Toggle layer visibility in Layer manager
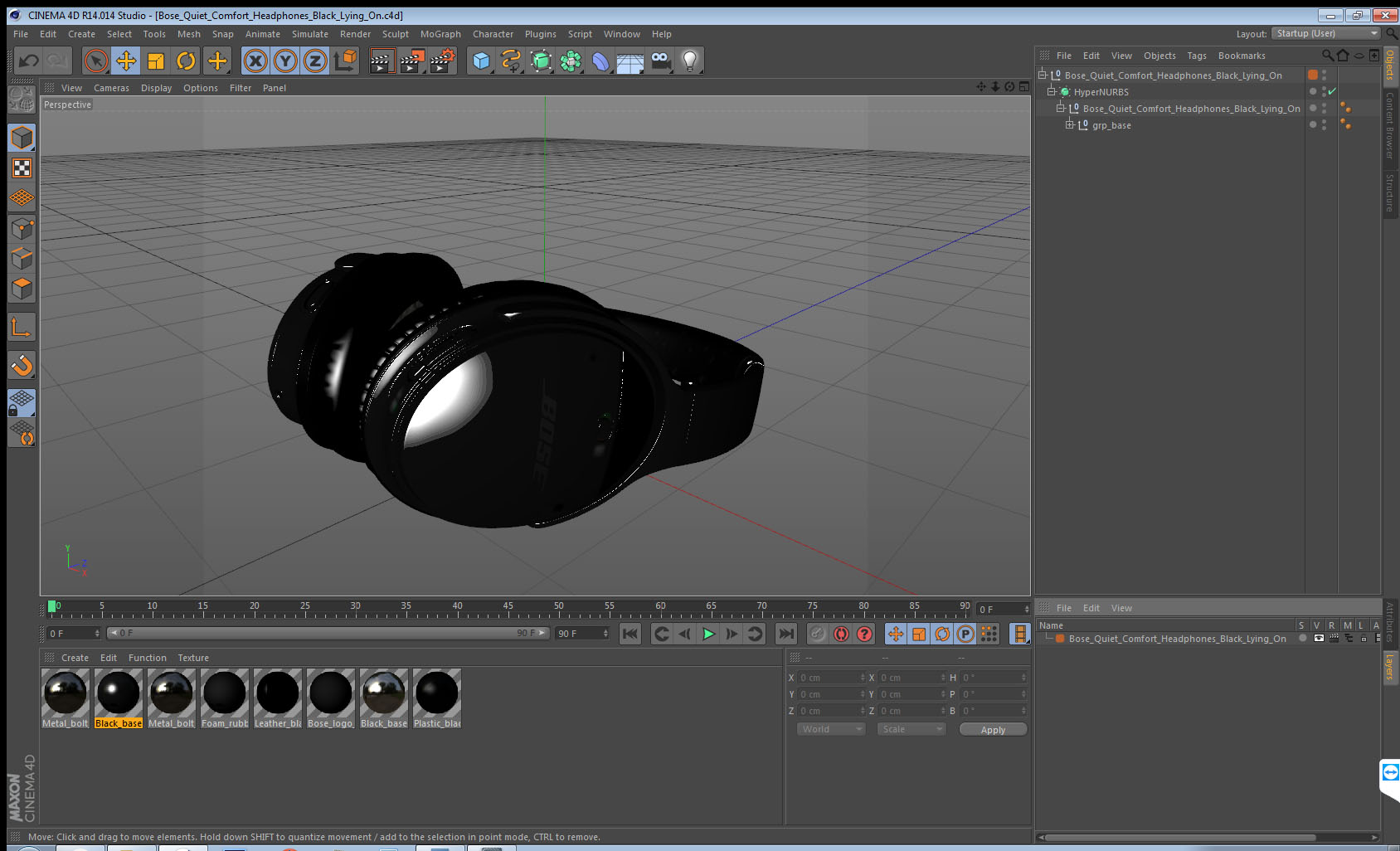 tap(1319, 639)
